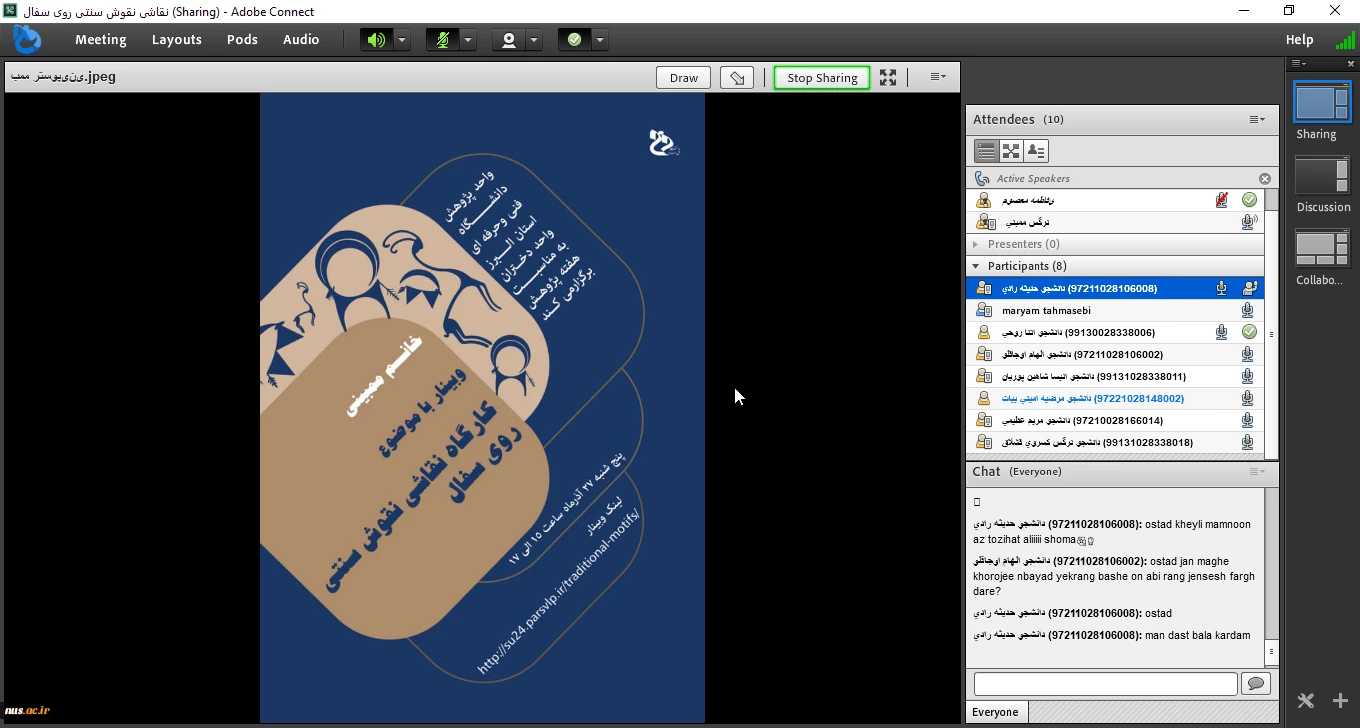The image size is (1360, 728).
Task: Toggle the muted microphone button
Action: (x=441, y=40)
